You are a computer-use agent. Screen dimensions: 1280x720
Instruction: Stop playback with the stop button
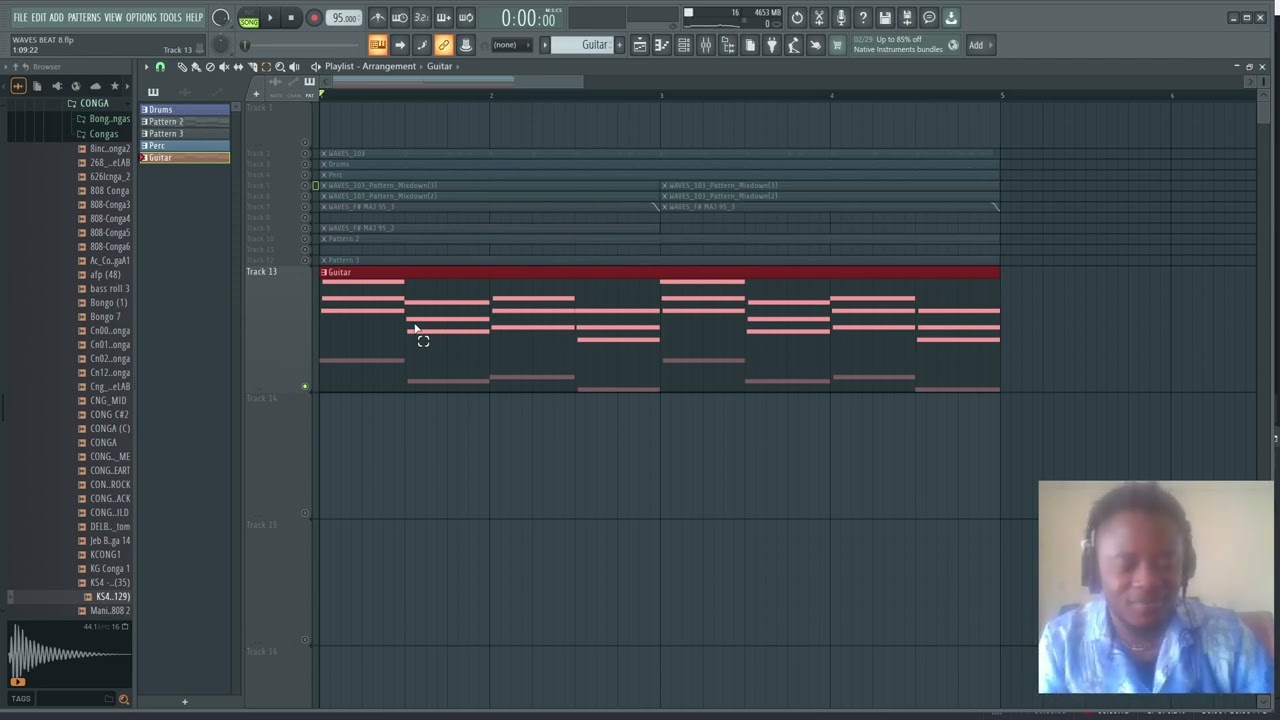[291, 18]
